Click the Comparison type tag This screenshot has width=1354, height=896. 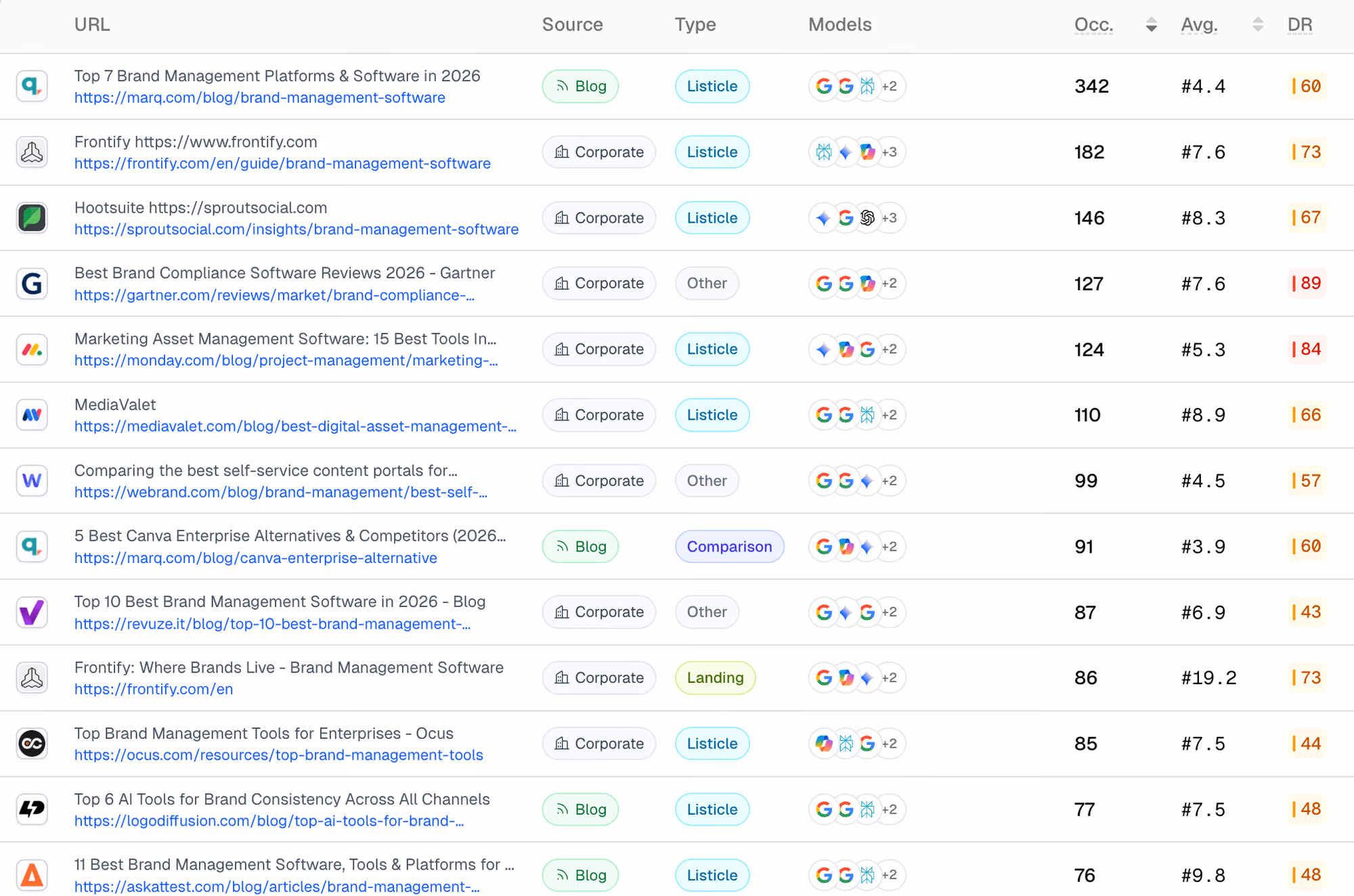(729, 546)
